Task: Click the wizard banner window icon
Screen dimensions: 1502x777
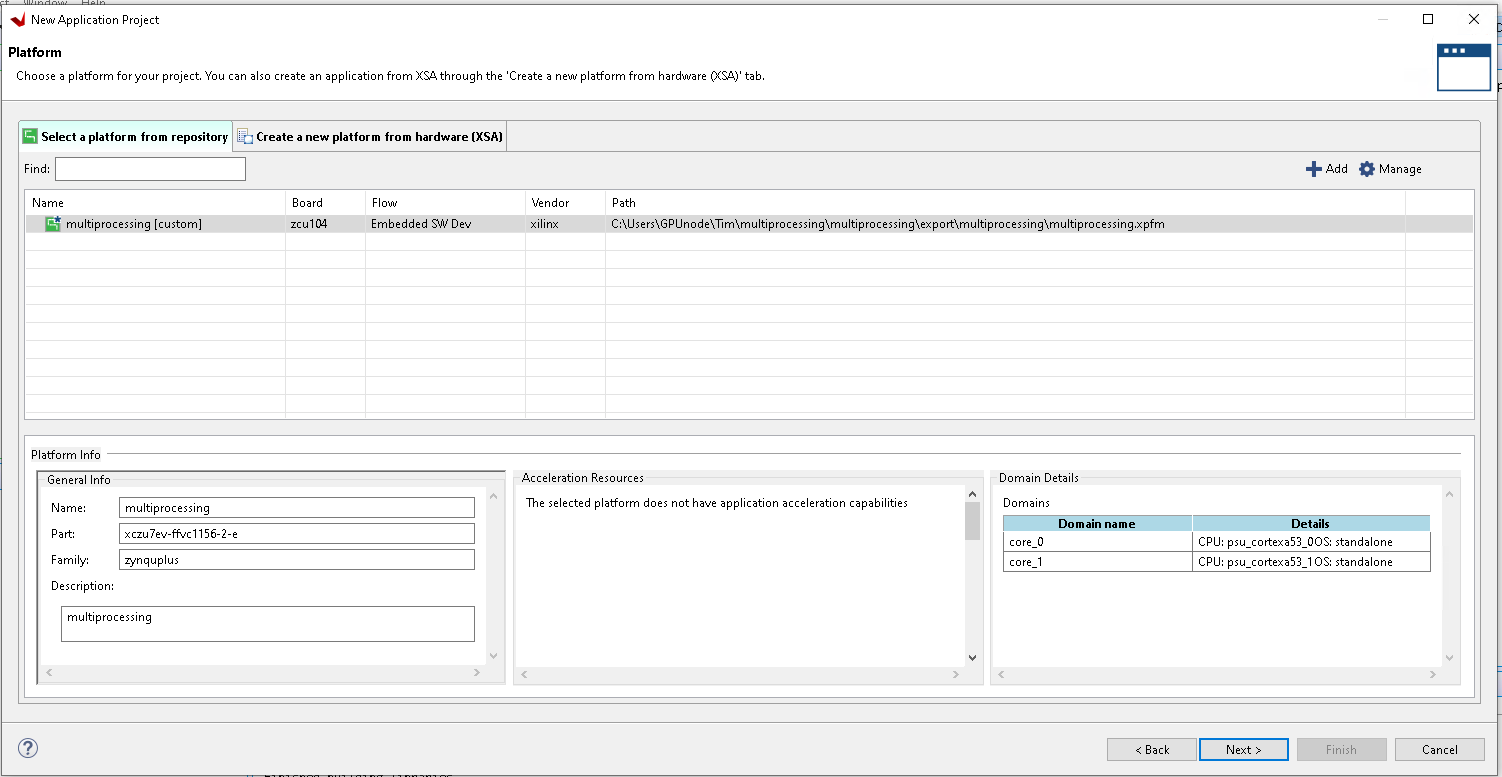Action: click(x=1463, y=67)
